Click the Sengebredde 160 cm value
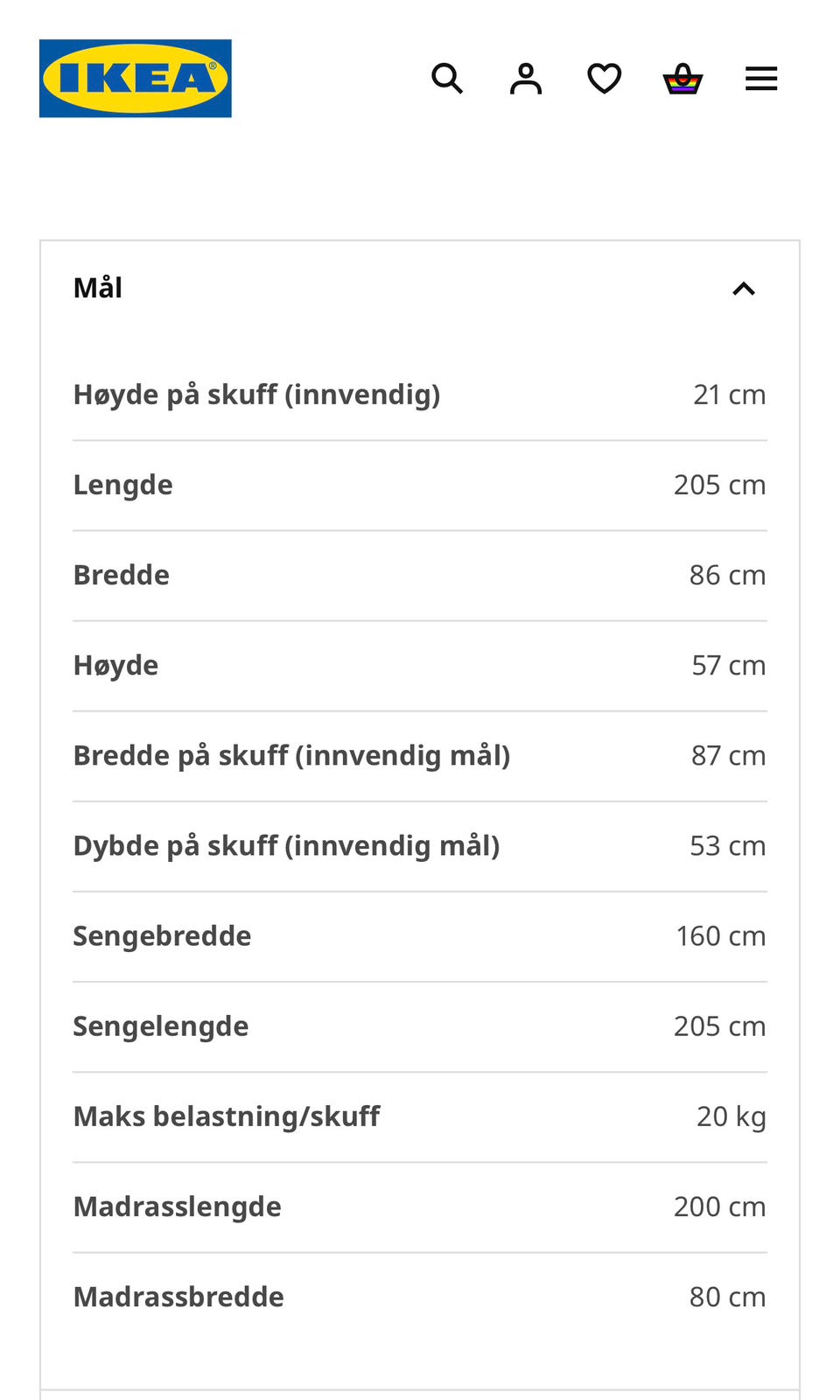840x1400 pixels. click(x=721, y=935)
